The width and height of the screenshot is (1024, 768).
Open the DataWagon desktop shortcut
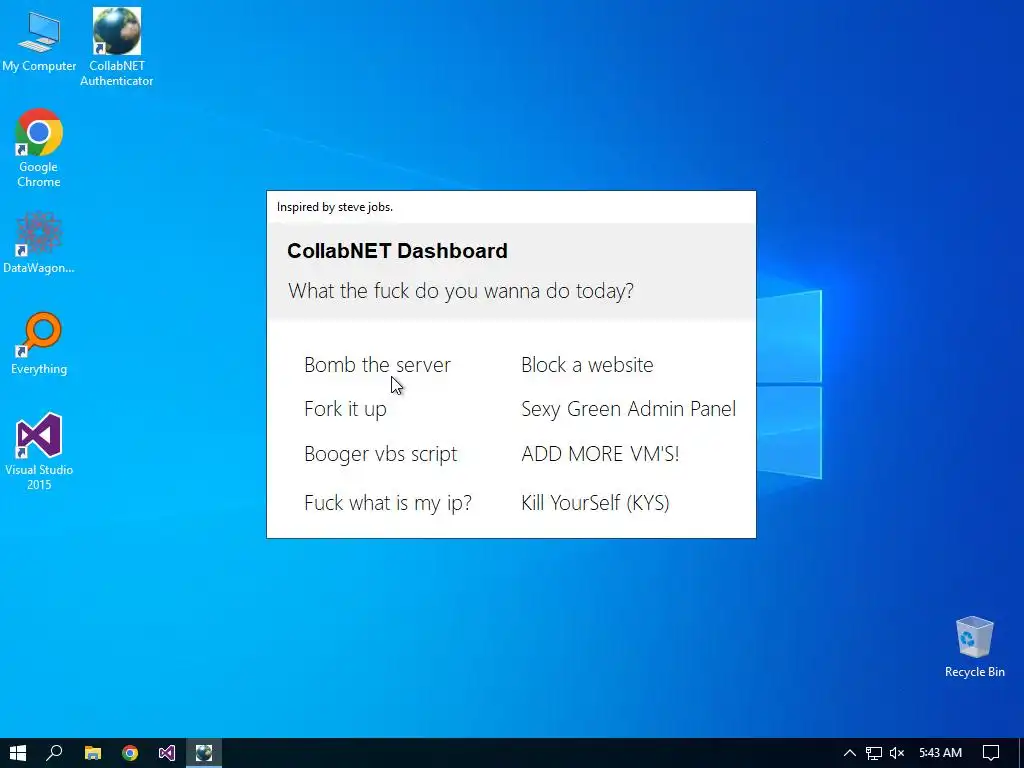coord(39,242)
